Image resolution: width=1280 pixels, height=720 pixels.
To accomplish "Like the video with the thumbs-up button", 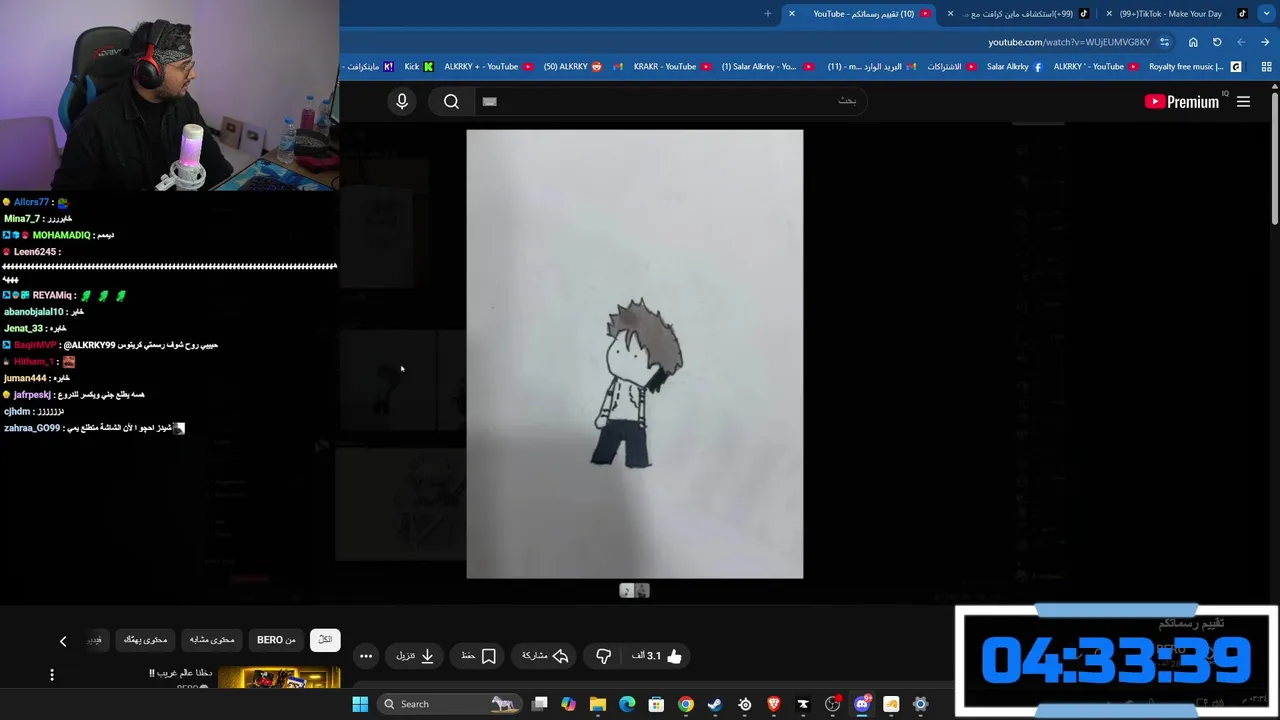I will pos(657,656).
